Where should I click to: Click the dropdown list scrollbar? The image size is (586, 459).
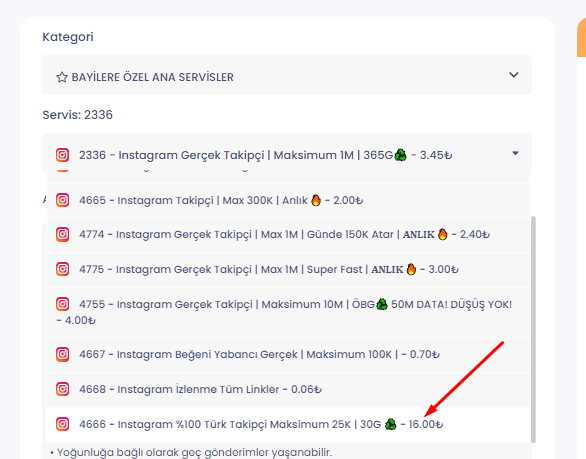tap(533, 329)
